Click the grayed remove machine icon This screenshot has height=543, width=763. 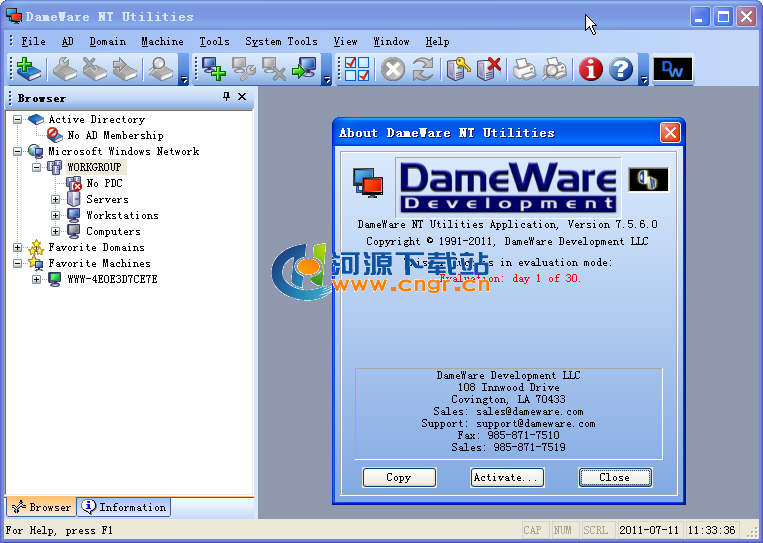[274, 69]
